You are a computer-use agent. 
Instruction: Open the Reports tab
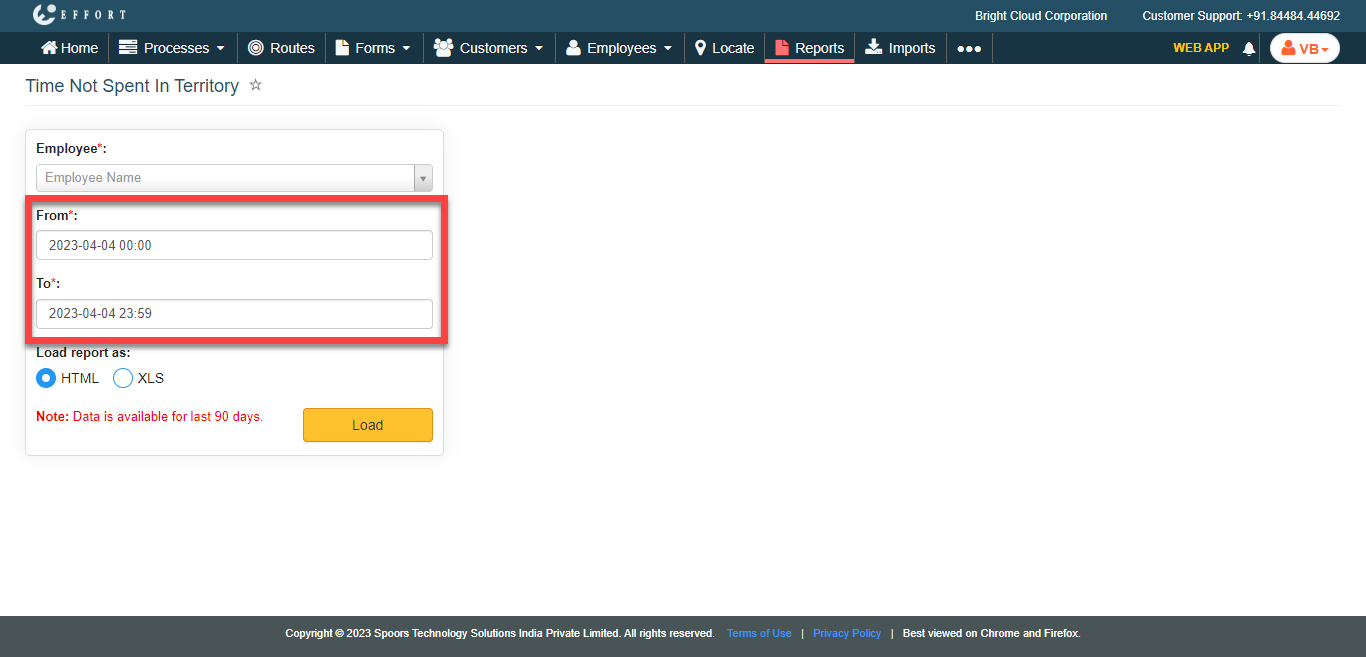(809, 48)
